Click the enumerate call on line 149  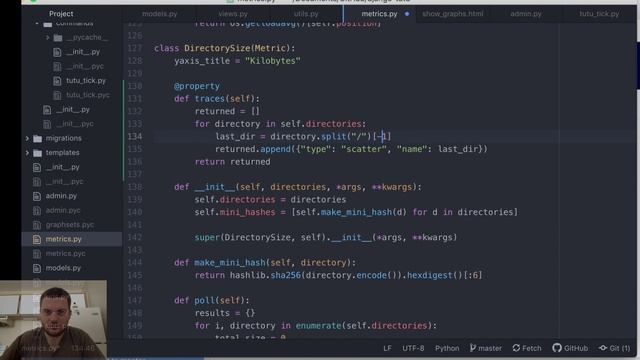pyautogui.click(x=318, y=326)
